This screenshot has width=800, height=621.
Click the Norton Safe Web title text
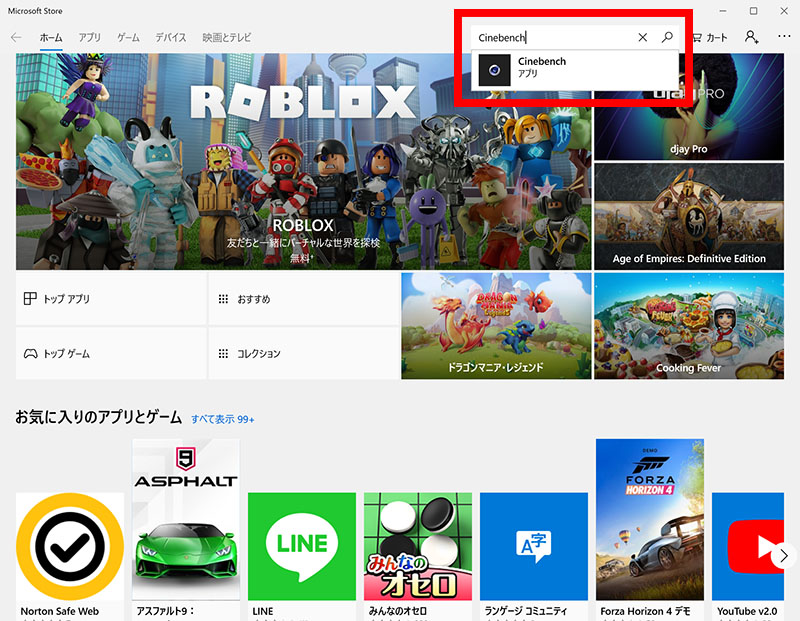coord(60,611)
